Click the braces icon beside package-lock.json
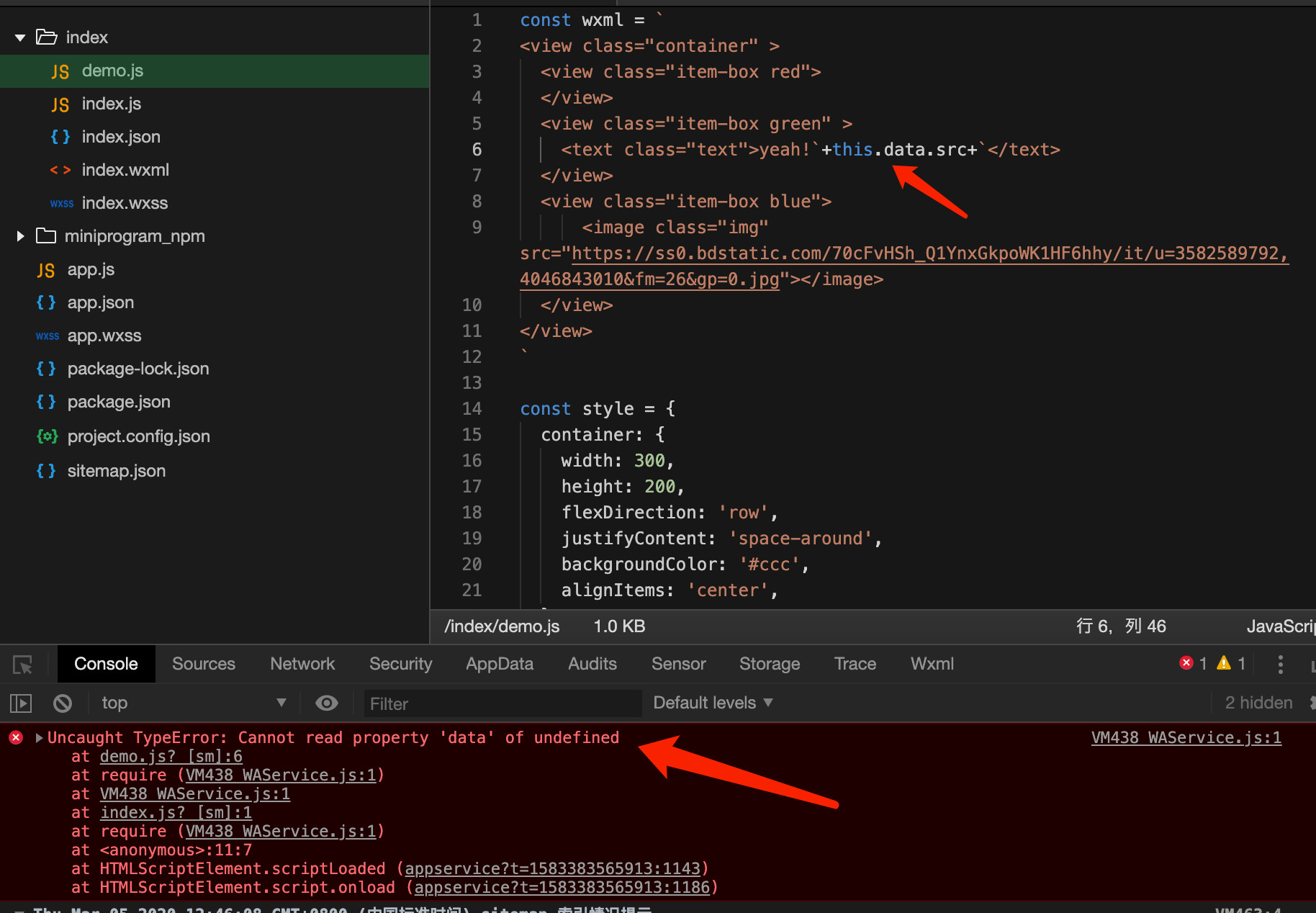The width and height of the screenshot is (1316, 913). pyautogui.click(x=46, y=369)
